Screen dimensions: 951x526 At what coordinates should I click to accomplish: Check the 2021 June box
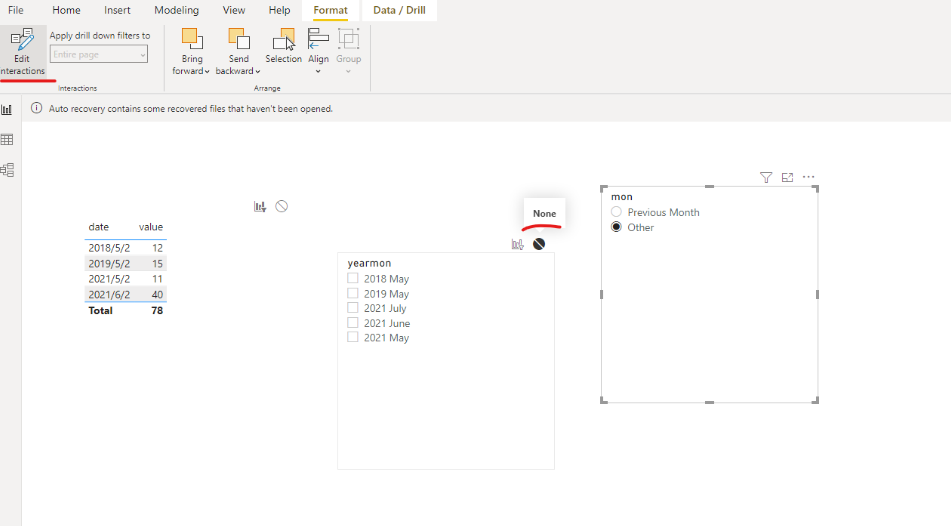tap(352, 323)
